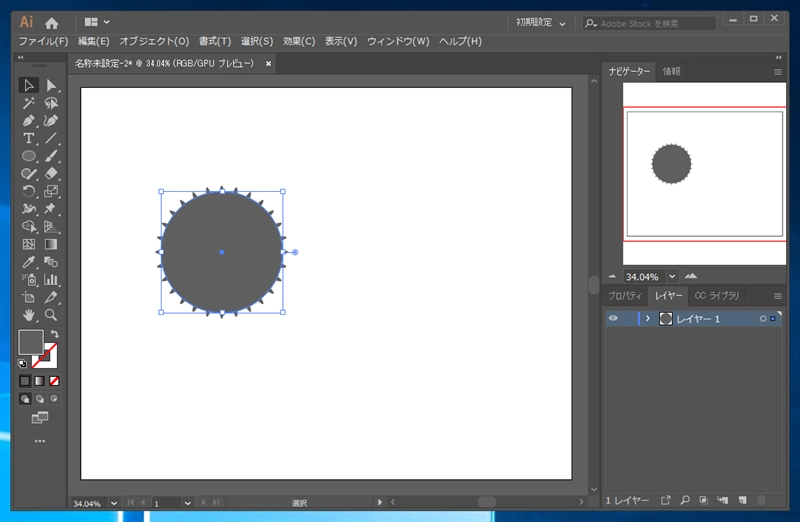
Task: Select the Puppet Warp pin tool
Action: click(x=51, y=209)
